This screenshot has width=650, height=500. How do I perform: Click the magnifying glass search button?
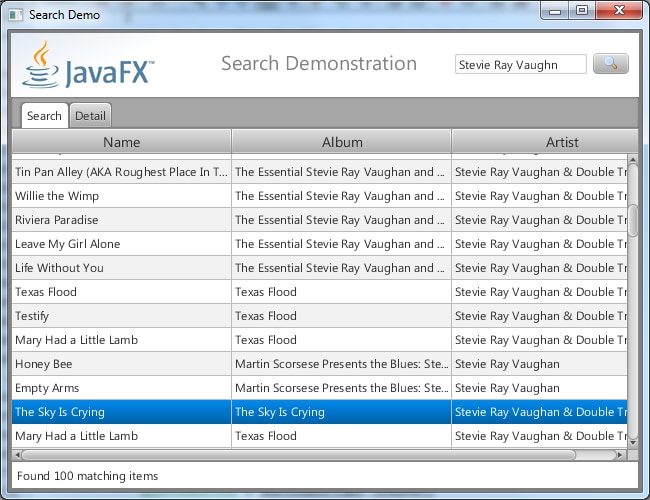tap(610, 64)
